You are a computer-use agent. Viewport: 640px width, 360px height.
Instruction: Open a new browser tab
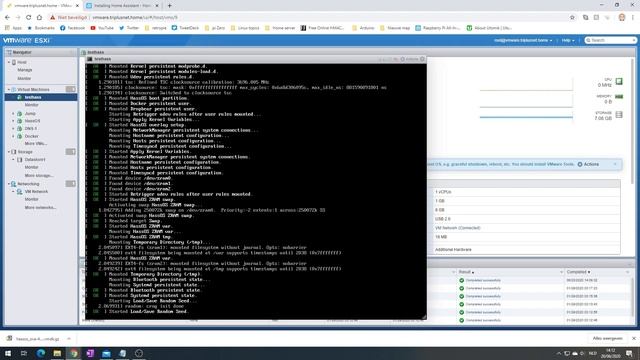[169, 6]
